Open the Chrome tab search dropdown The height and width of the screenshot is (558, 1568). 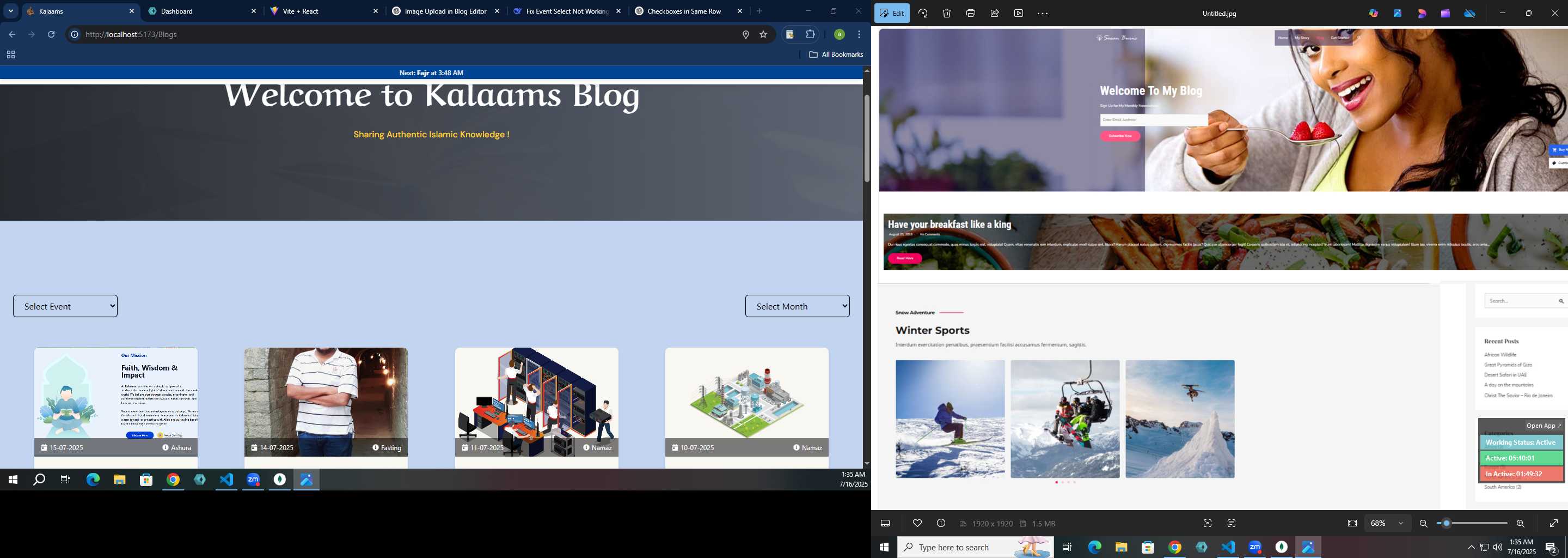pos(10,11)
